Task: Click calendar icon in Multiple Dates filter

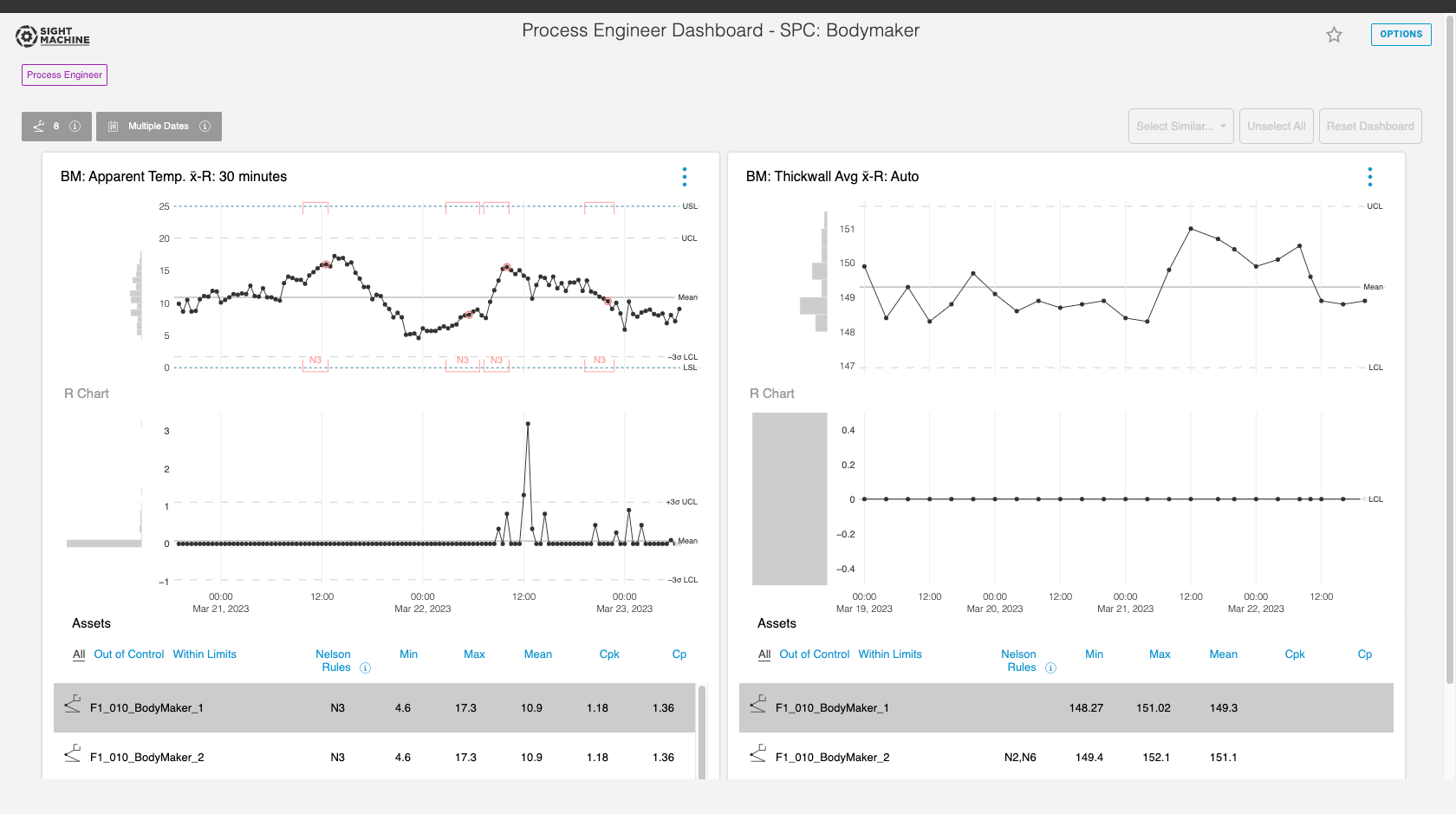Action: pos(113,127)
